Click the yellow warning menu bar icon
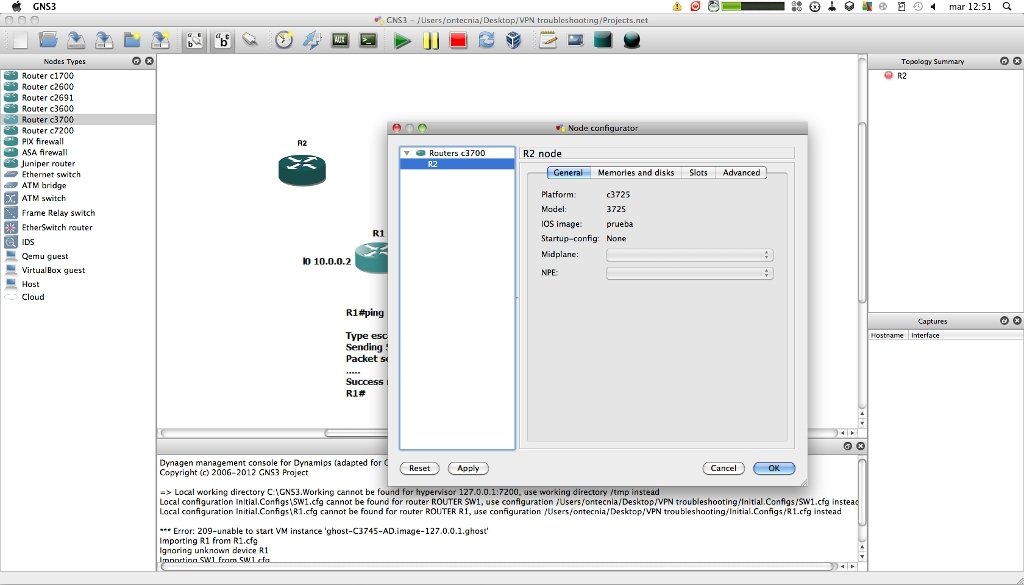Viewport: 1024px width, 585px height. 677,7
